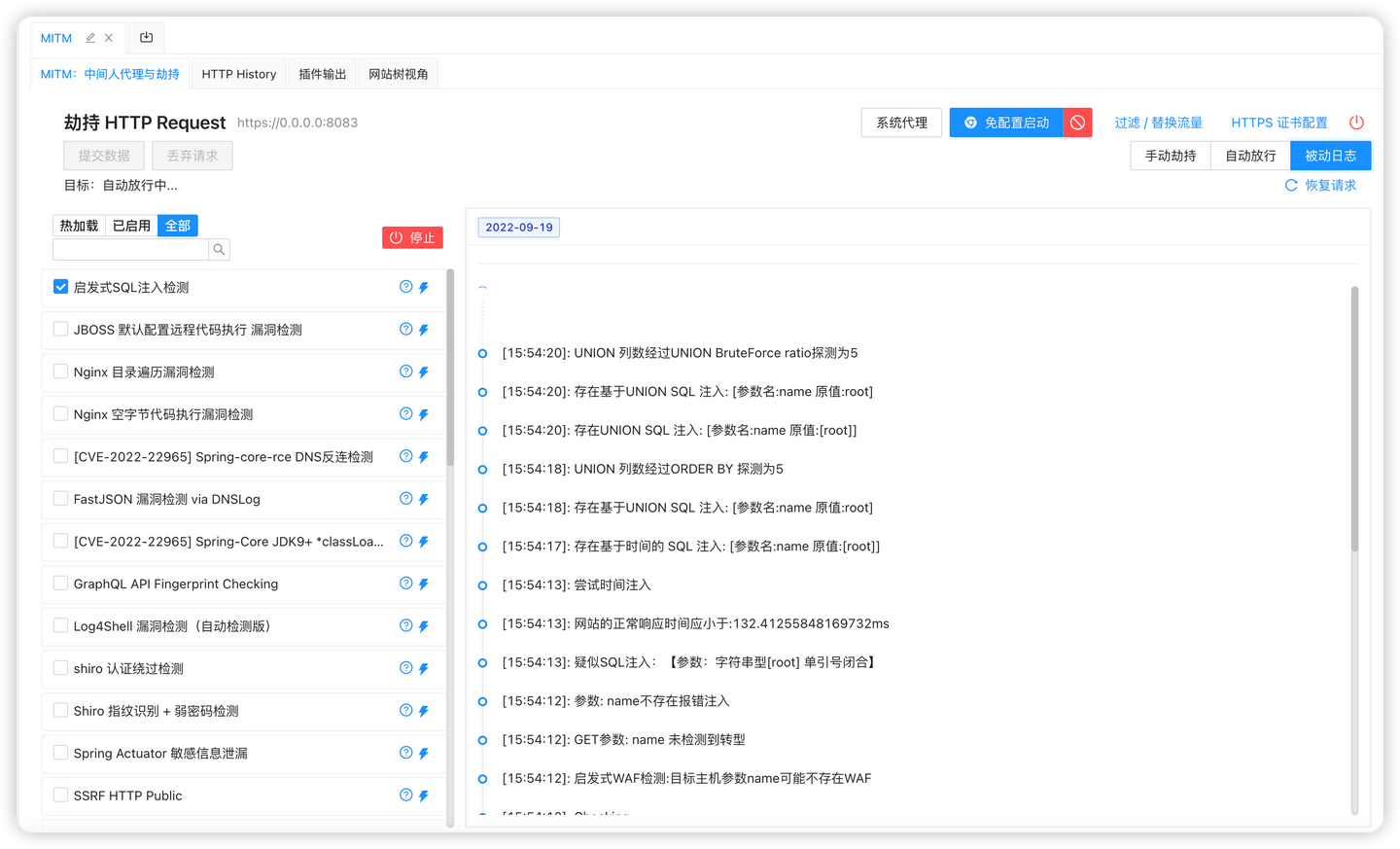Click lightning icon for Spring-core-rce DNS反连检测
The height and width of the screenshot is (849, 1400).
[424, 457]
